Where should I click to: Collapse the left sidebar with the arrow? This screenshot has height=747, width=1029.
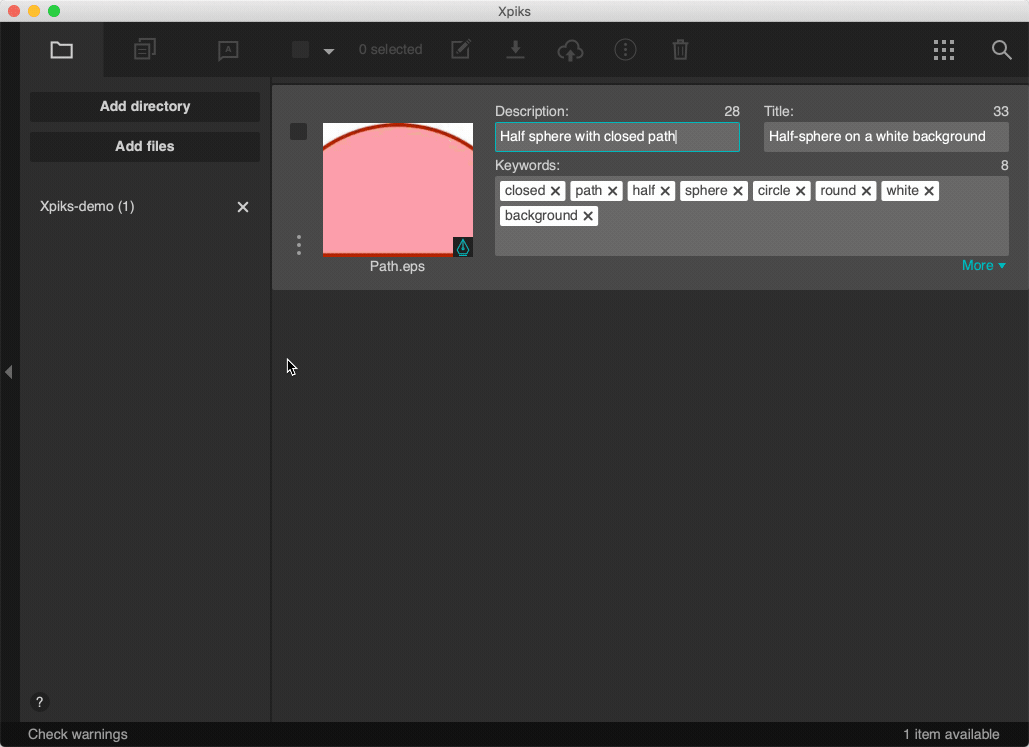click(x=9, y=371)
